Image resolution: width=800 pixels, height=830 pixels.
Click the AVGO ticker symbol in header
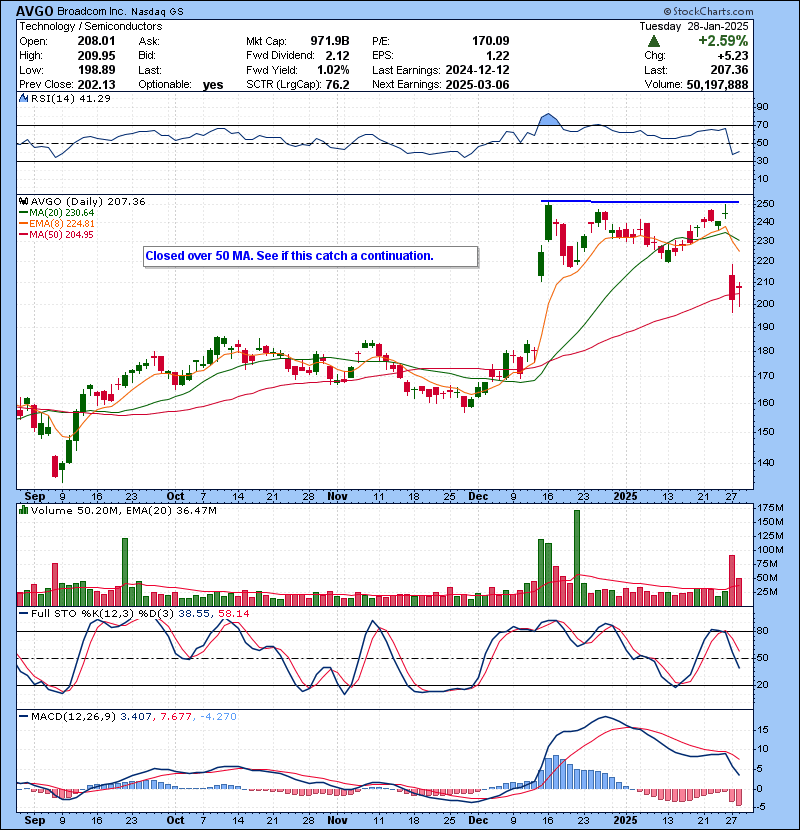pyautogui.click(x=34, y=11)
